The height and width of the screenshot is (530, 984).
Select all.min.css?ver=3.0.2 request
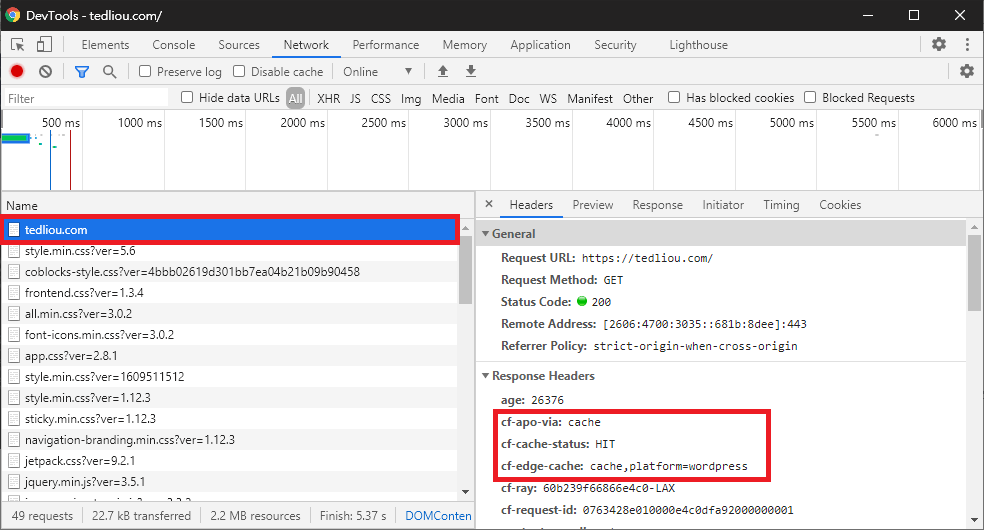[231, 314]
